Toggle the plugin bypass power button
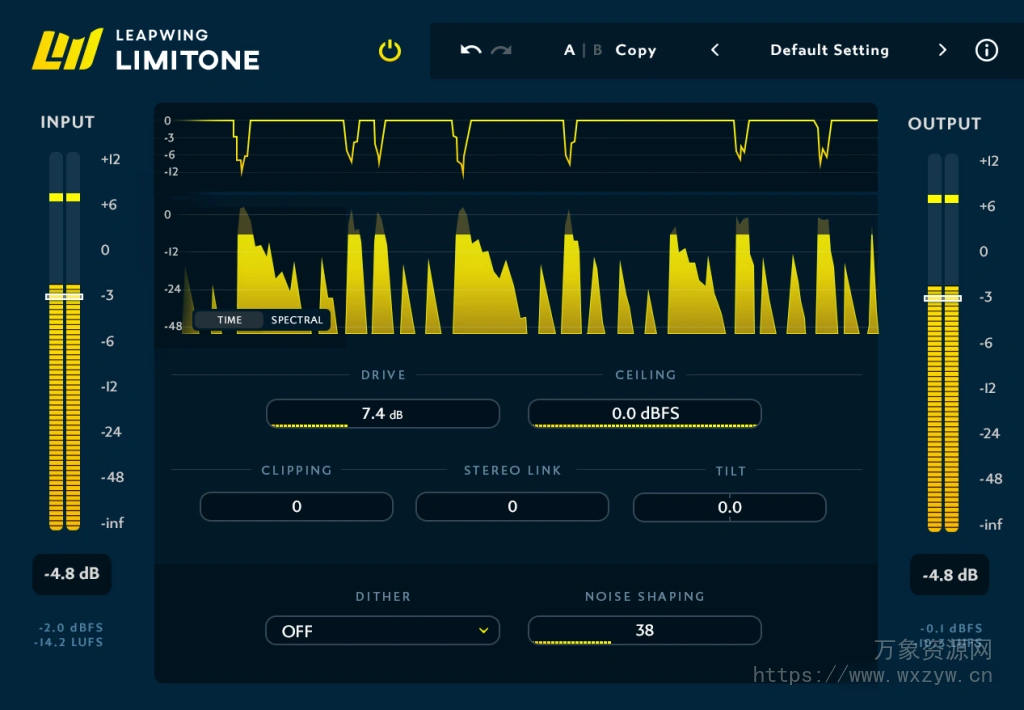1024x710 pixels. (x=389, y=50)
